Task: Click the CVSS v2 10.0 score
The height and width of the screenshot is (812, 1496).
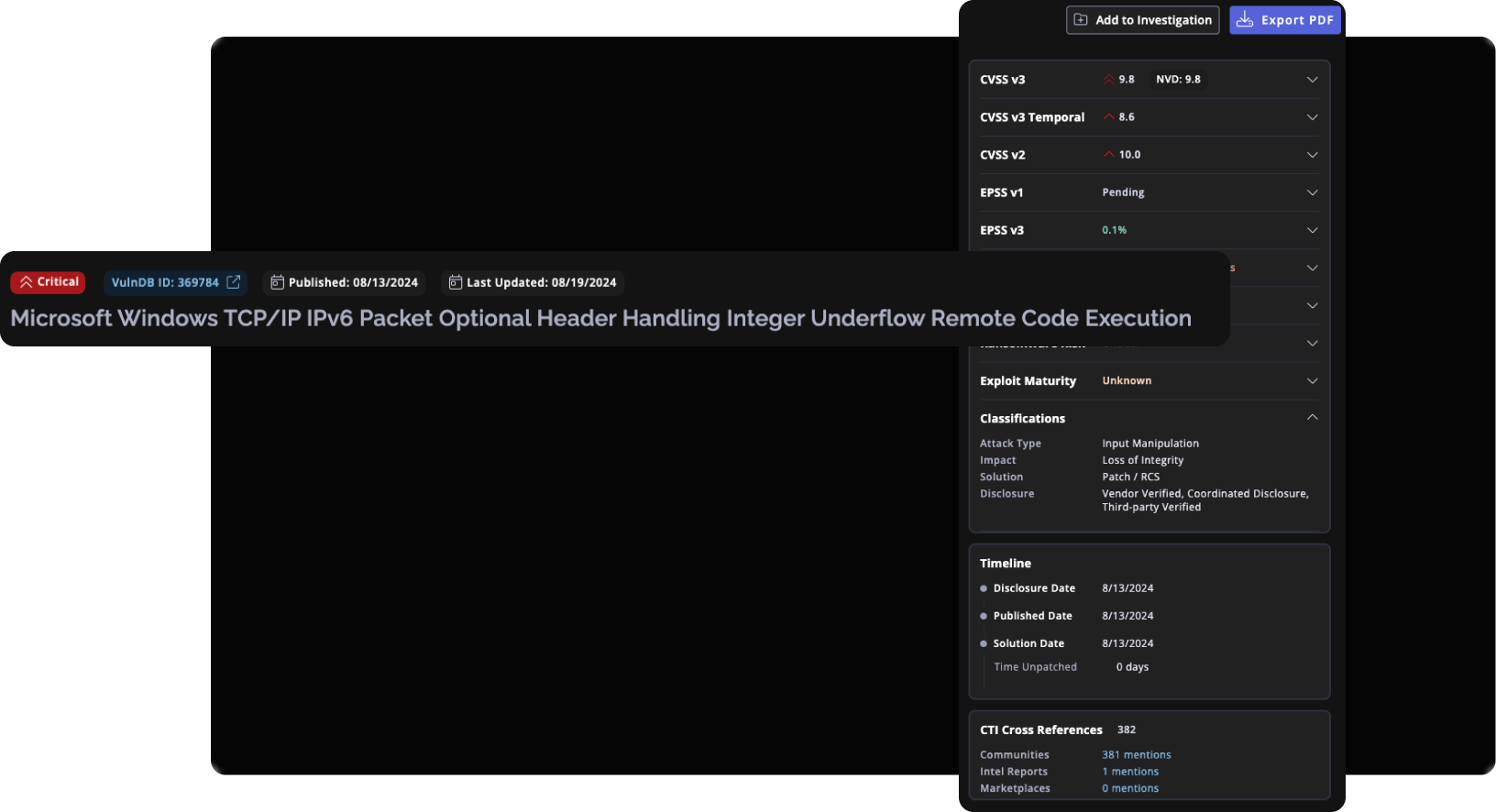Action: (x=1129, y=155)
